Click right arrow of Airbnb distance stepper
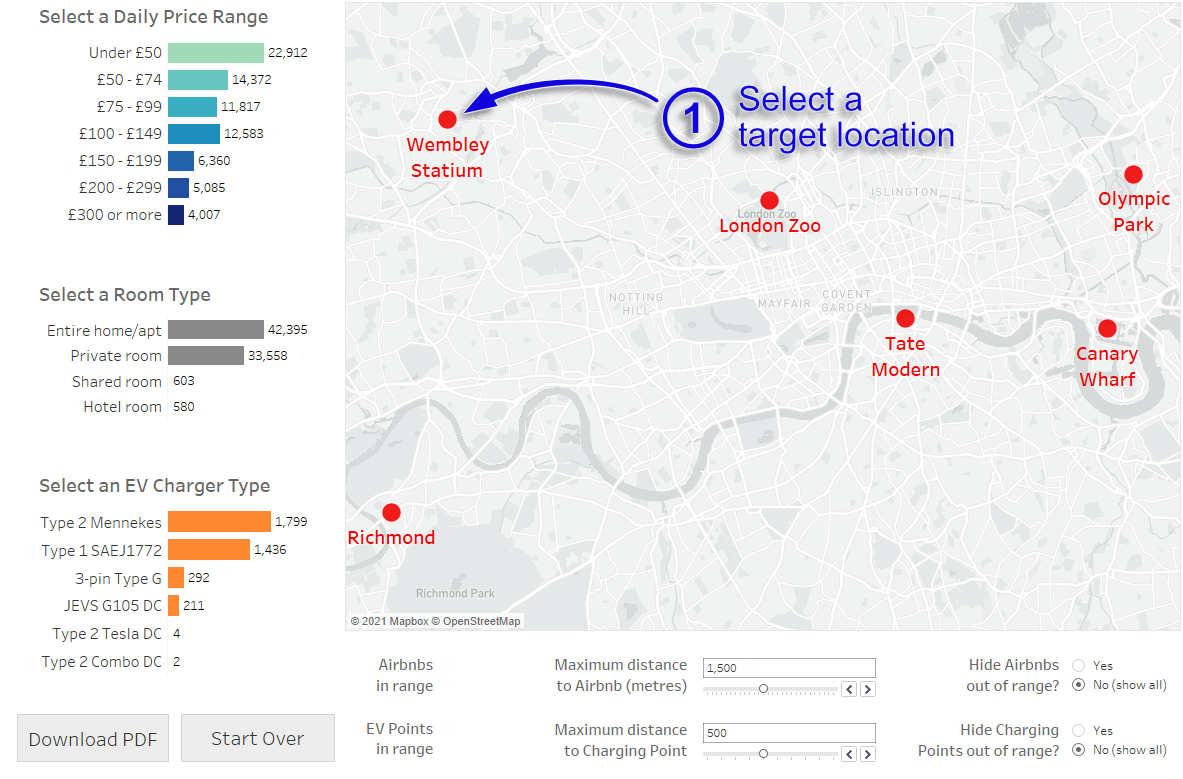The image size is (1183, 779). pos(867,689)
